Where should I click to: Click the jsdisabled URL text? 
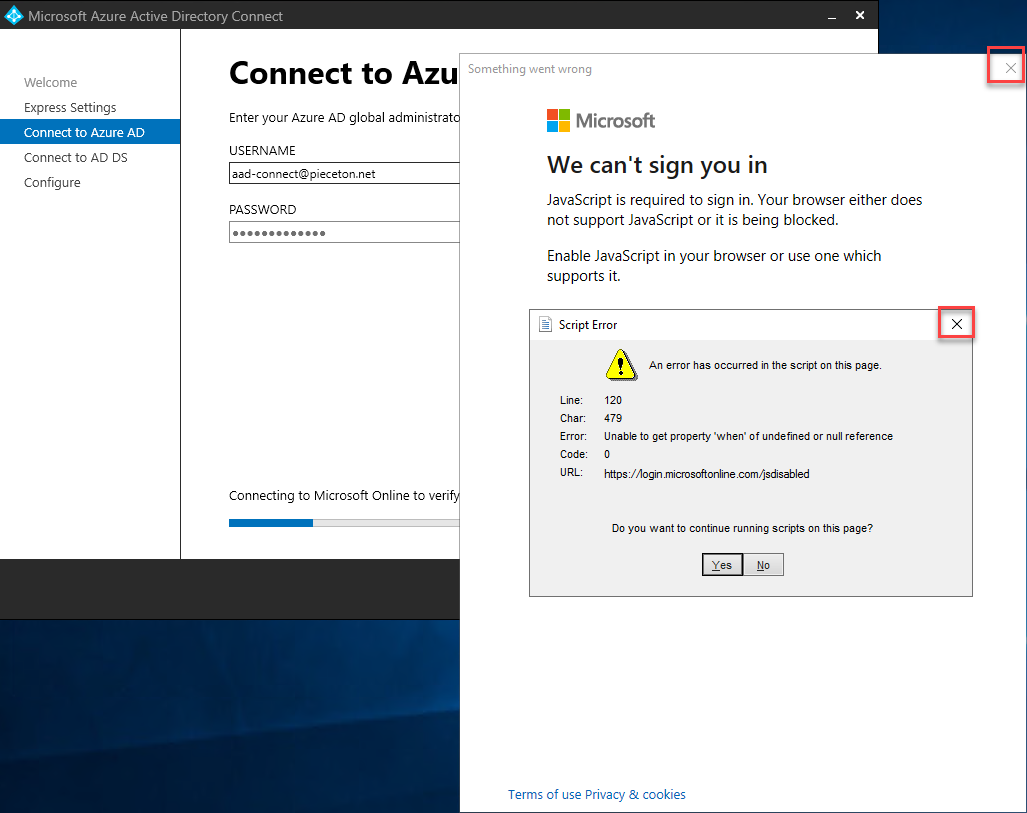[x=706, y=474]
